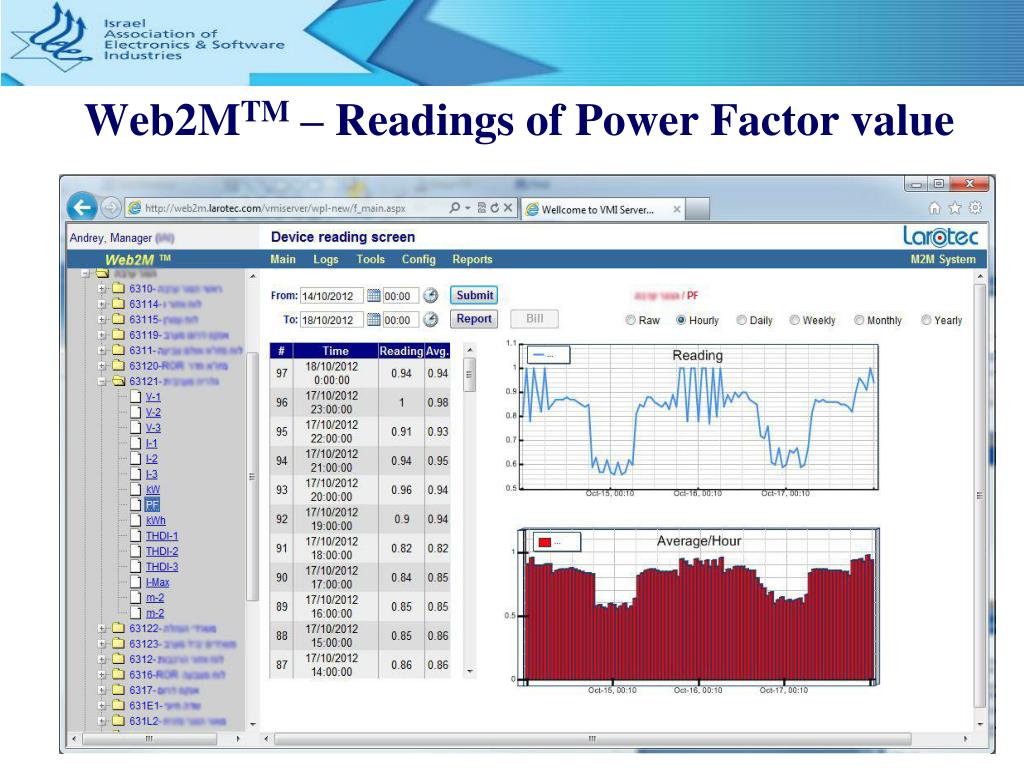Open the From date calendar picker
Image resolution: width=1024 pixels, height=768 pixels.
coord(374,296)
